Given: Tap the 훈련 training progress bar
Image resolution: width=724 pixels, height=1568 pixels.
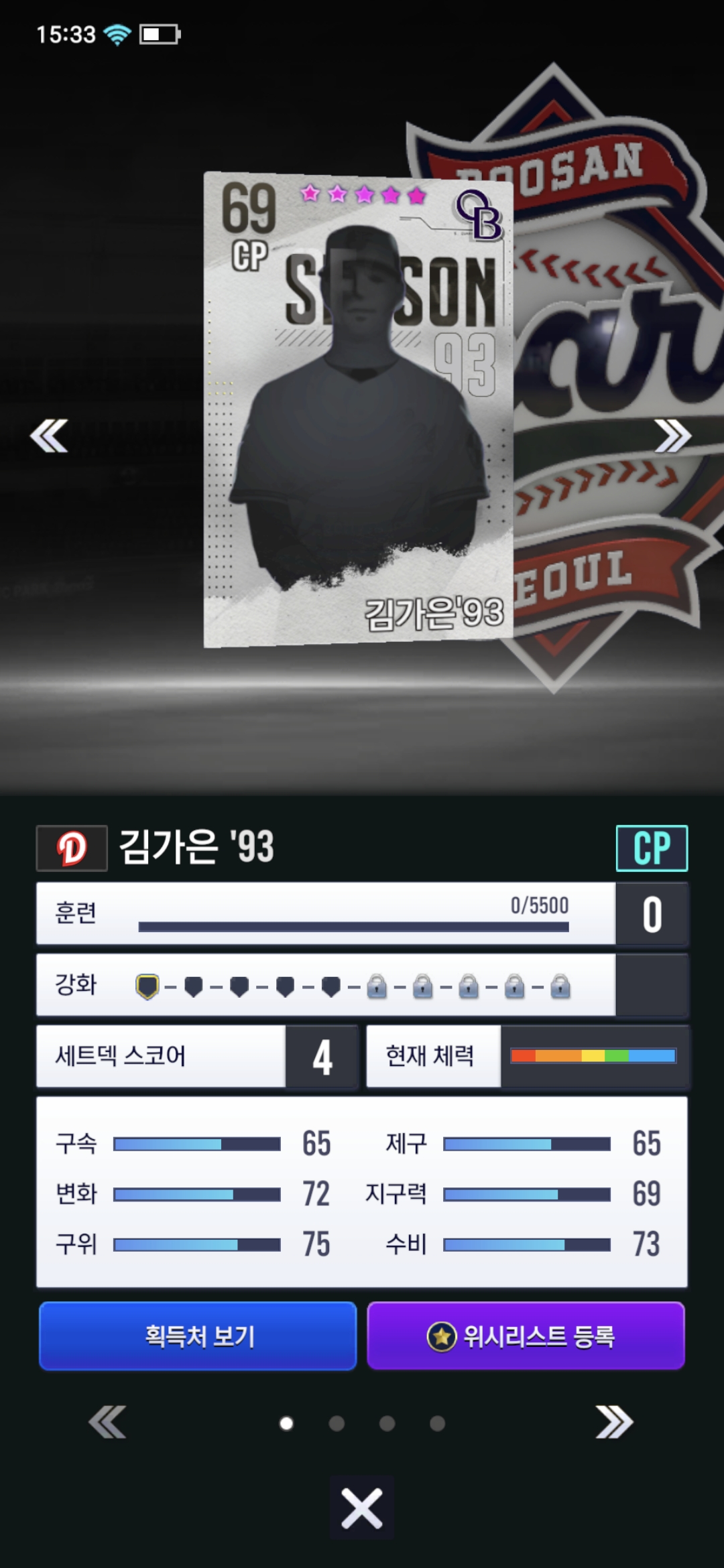Looking at the screenshot, I should pyautogui.click(x=353, y=927).
